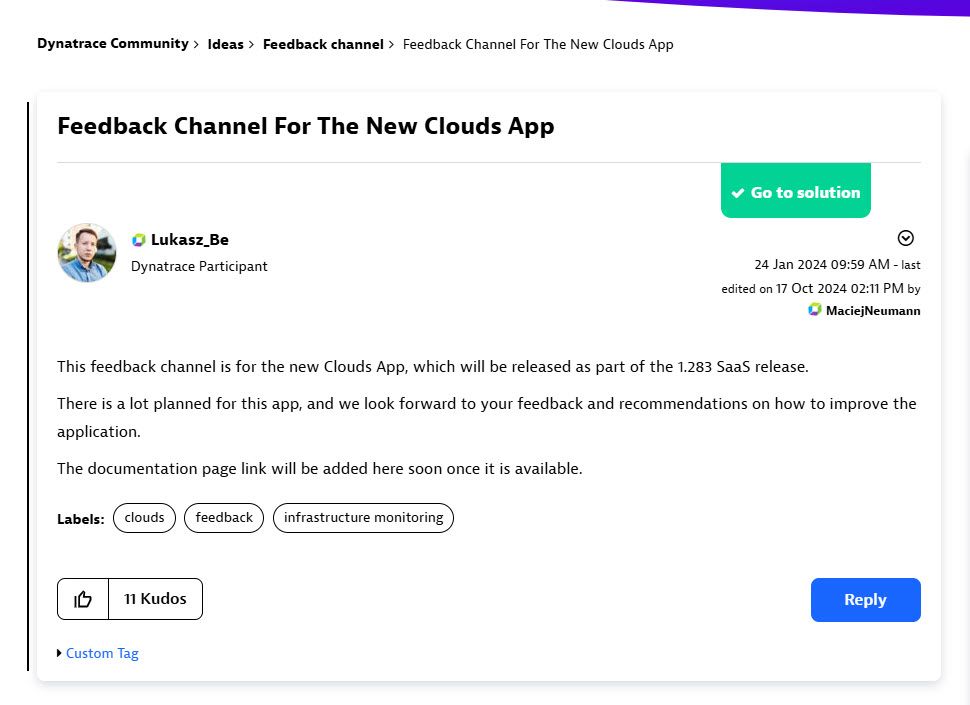
Task: Filter by the feedback label
Action: tap(224, 518)
